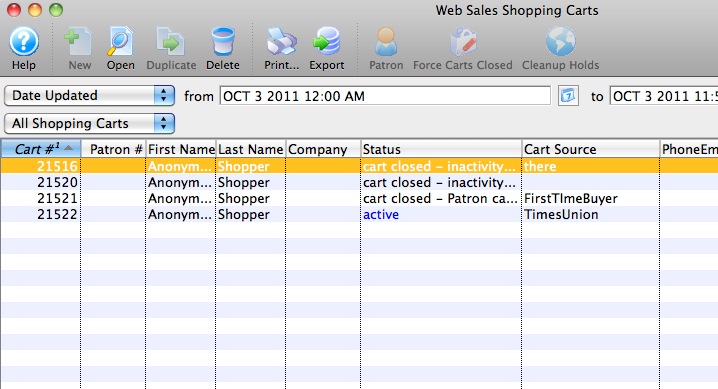The image size is (718, 389).
Task: Click the cart closed – Patron ca... status
Action: coord(440,199)
